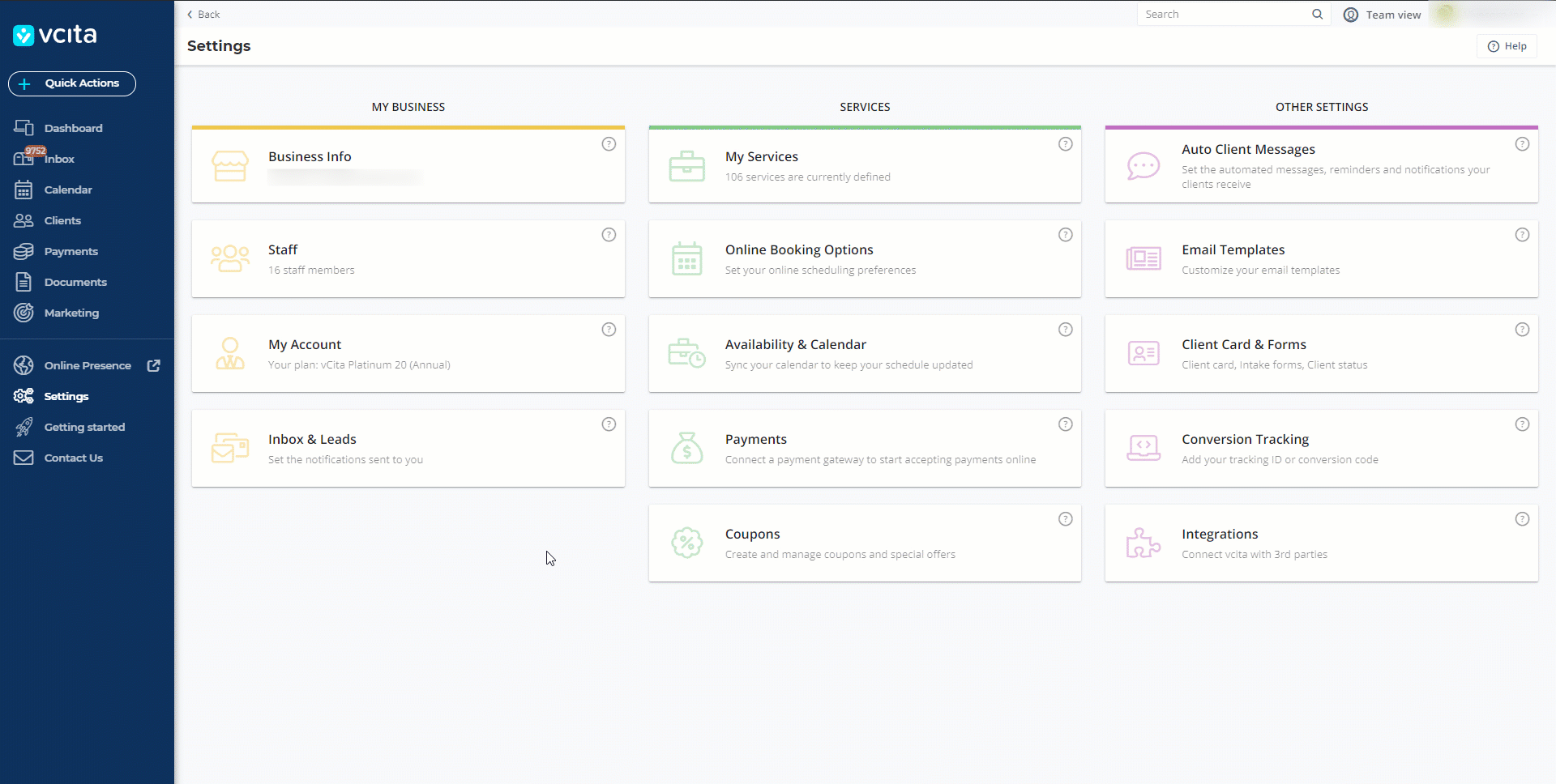The height and width of the screenshot is (784, 1556).
Task: Click the Calendar sidebar icon
Action: 24,190
